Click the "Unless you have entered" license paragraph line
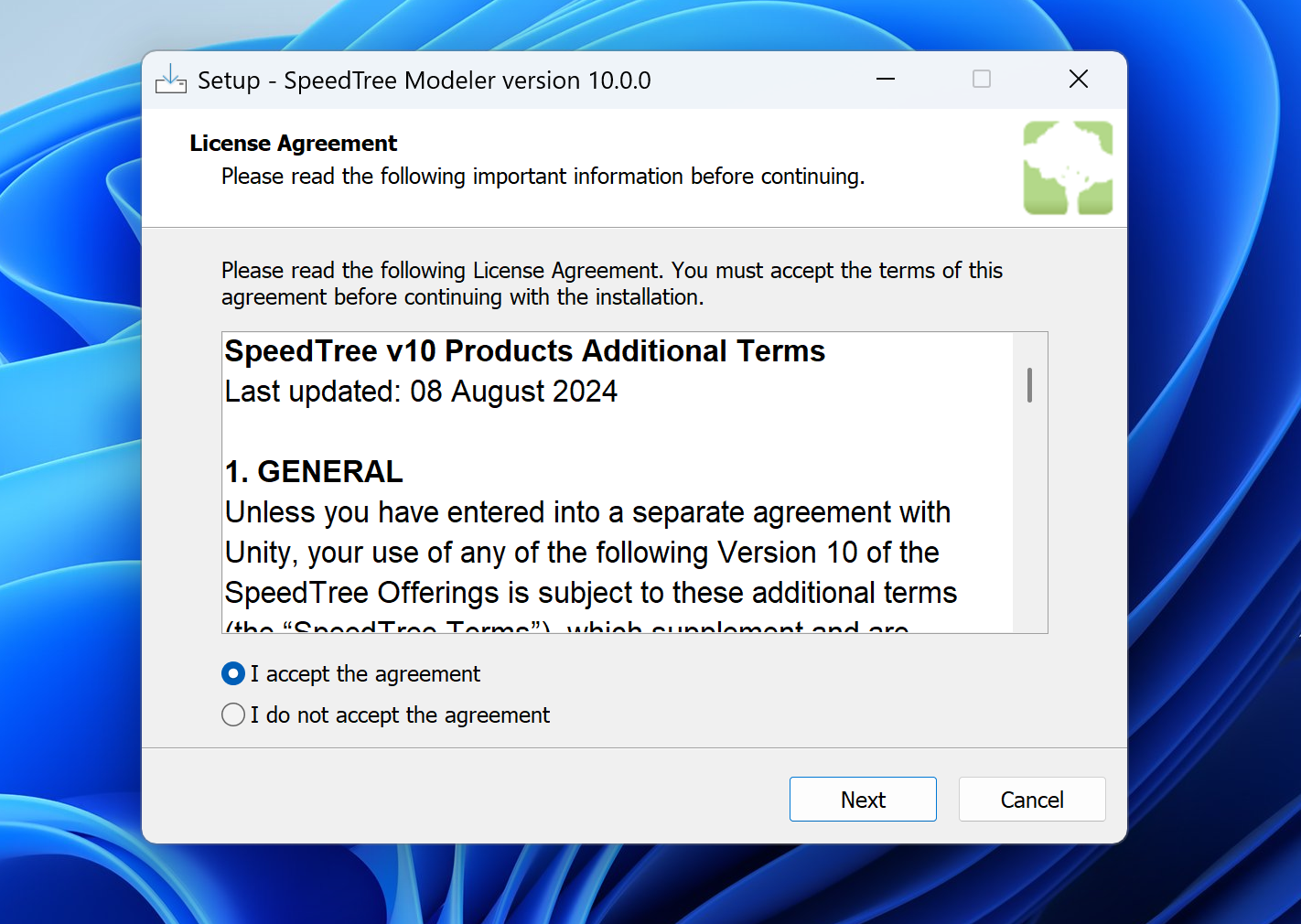 point(587,512)
